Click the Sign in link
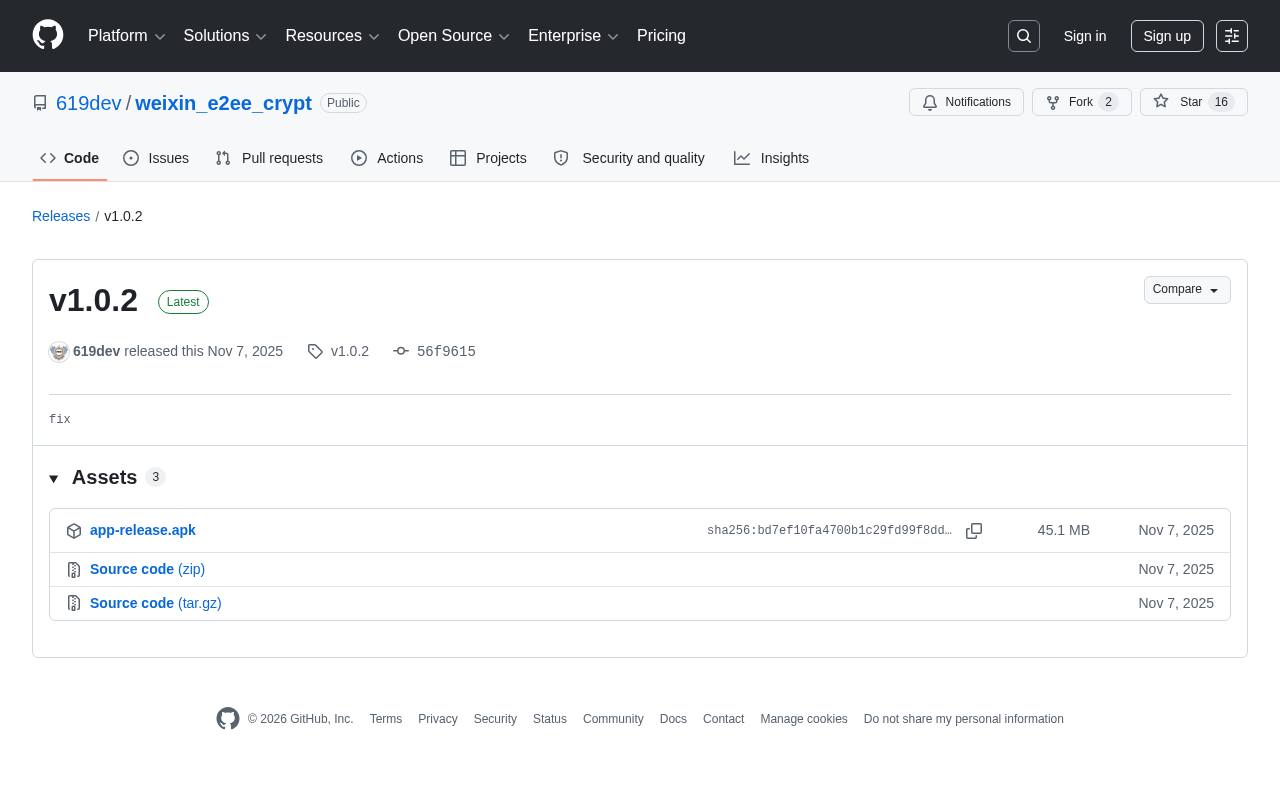This screenshot has height=800, width=1280. pyautogui.click(x=1085, y=36)
